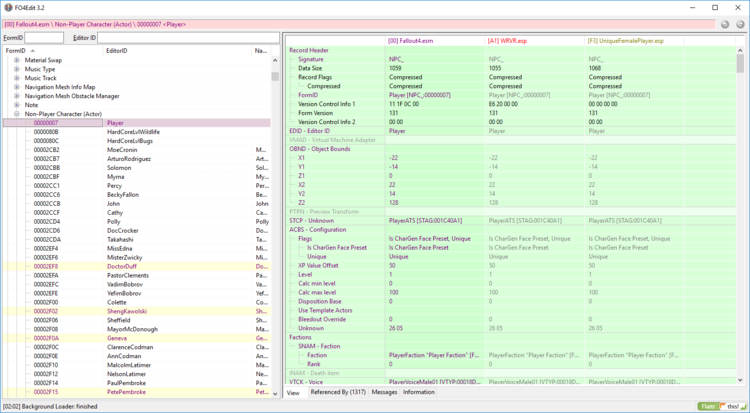Click the Data Size value 1059
Image resolution: width=750 pixels, height=413 pixels.
pyautogui.click(x=395, y=68)
